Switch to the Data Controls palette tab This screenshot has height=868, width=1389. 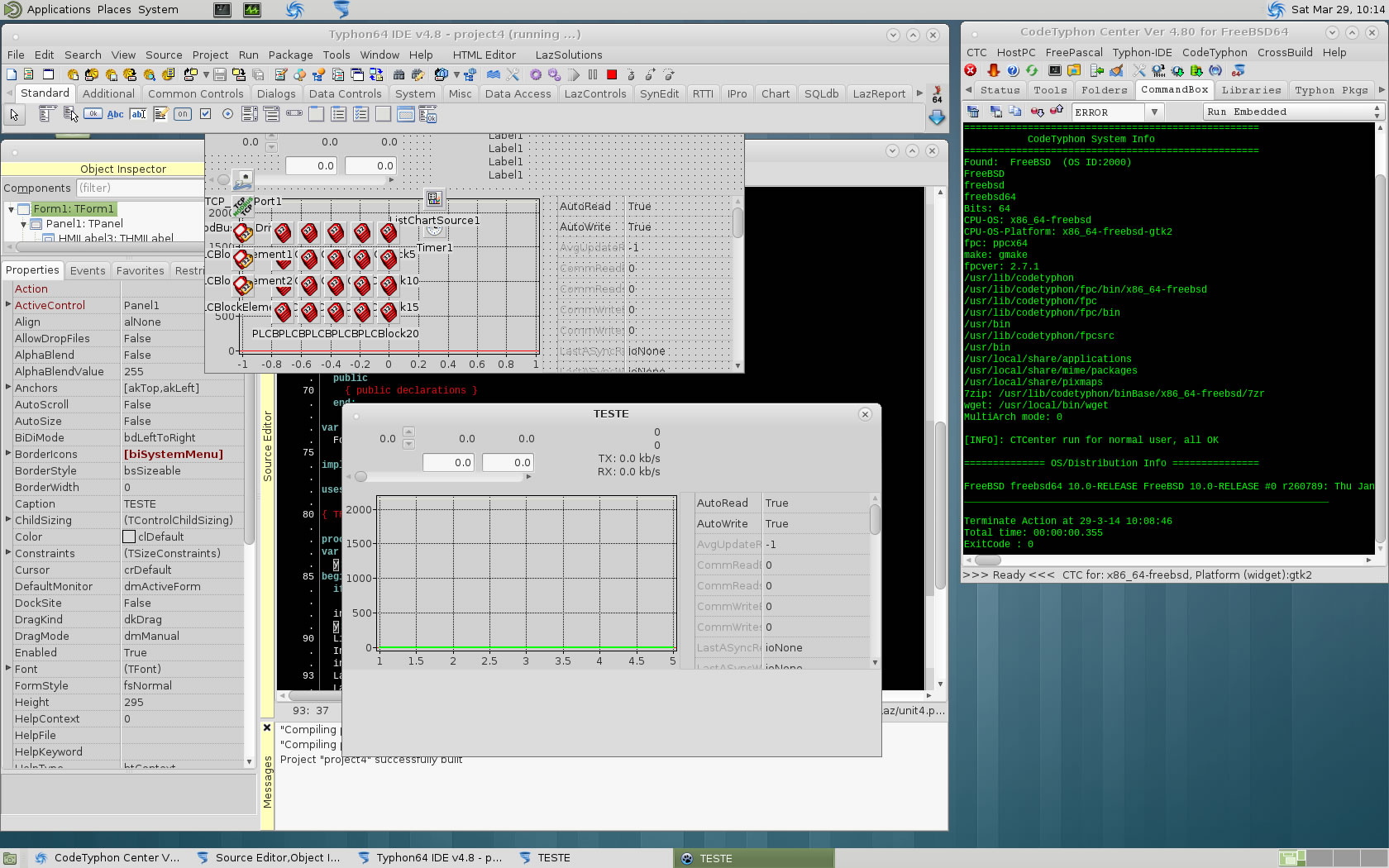pos(345,93)
